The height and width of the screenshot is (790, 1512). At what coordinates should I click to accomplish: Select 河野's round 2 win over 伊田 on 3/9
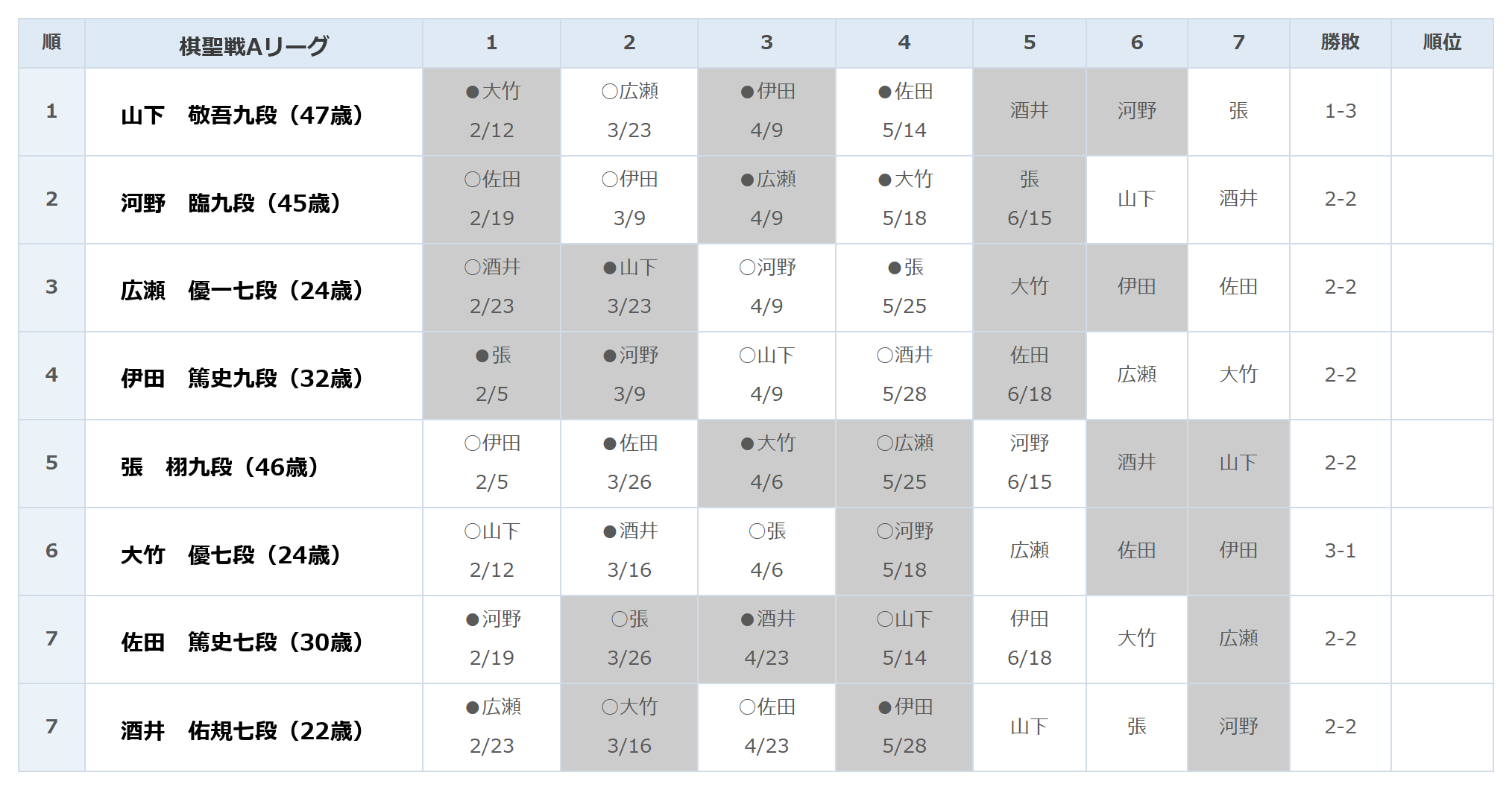click(629, 200)
